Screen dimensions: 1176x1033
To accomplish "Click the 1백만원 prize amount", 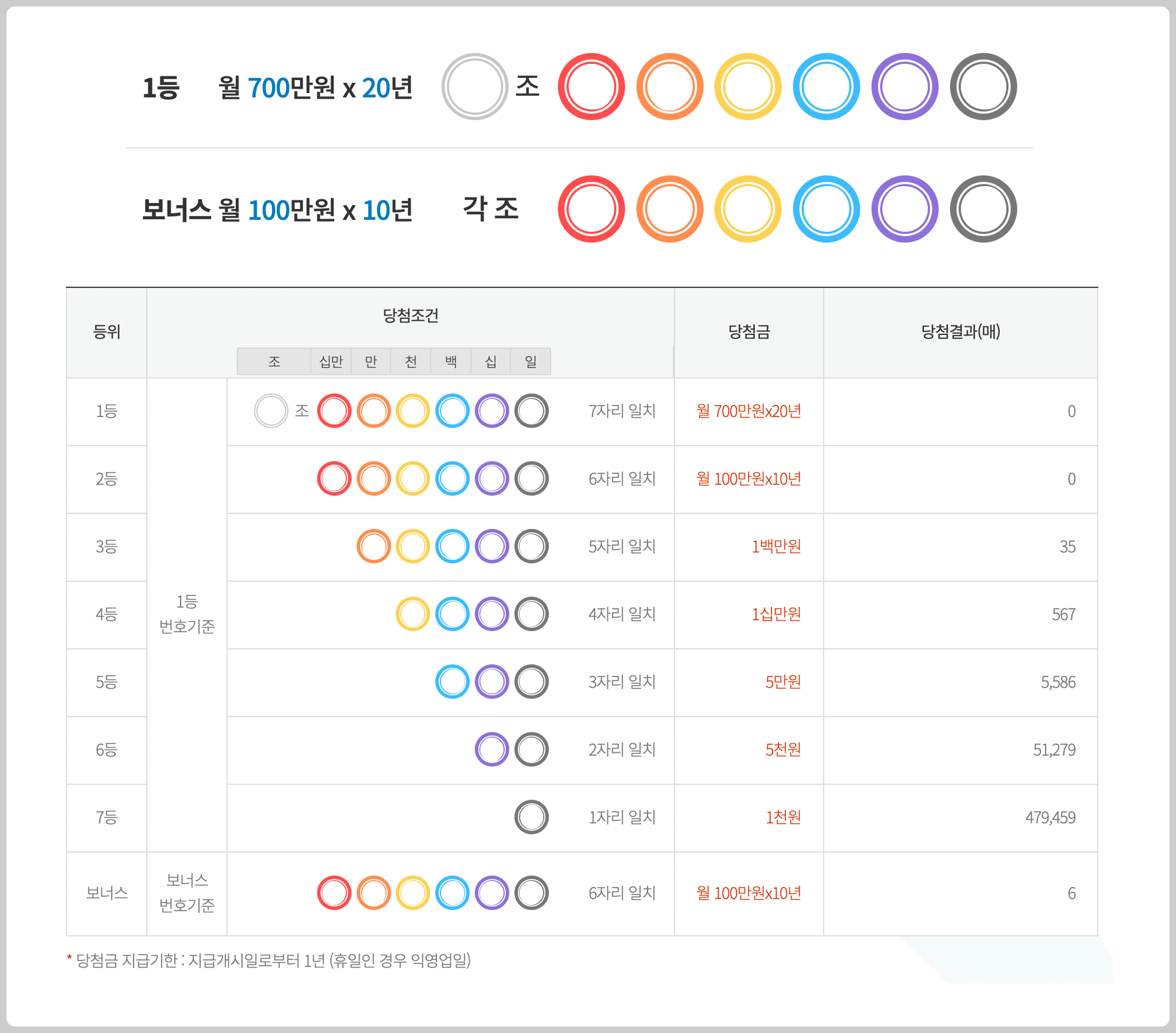I will coord(776,546).
